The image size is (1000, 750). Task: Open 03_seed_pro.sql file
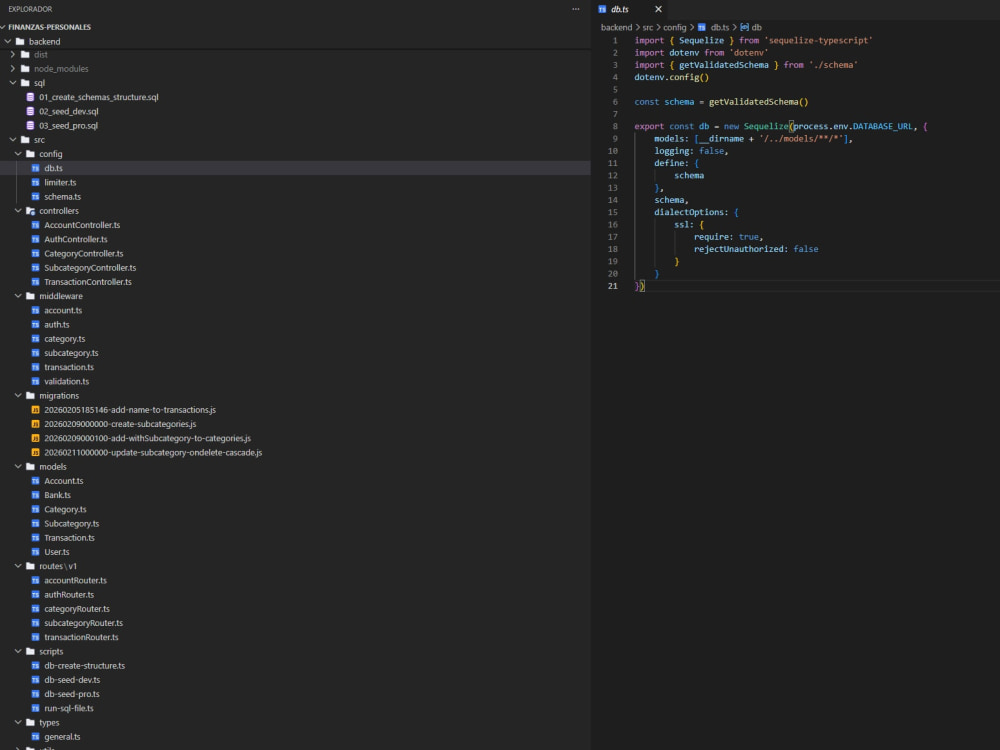coord(68,126)
